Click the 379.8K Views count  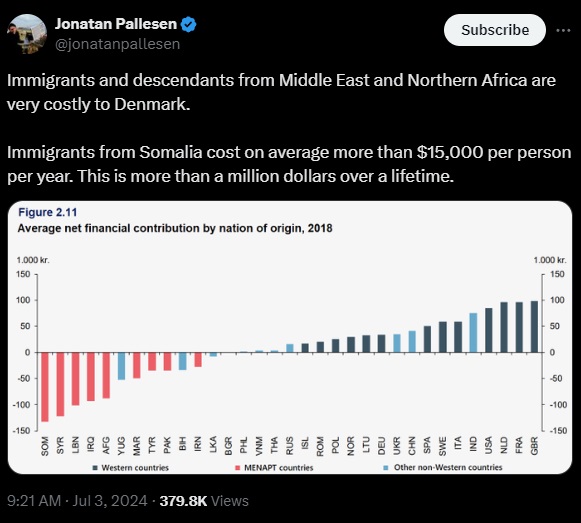(x=204, y=501)
